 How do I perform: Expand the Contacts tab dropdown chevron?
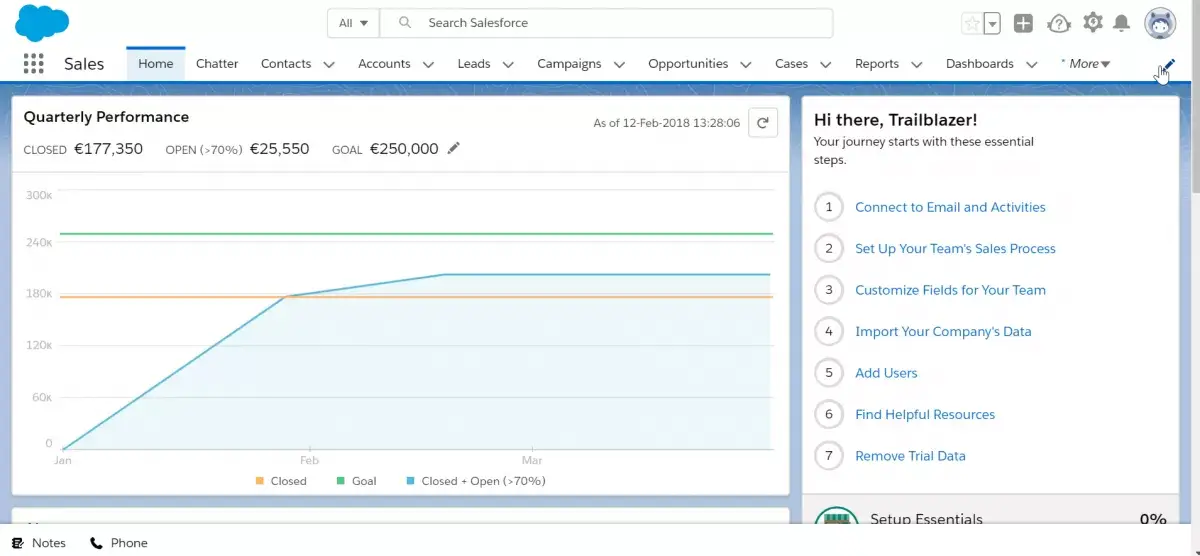pos(328,64)
